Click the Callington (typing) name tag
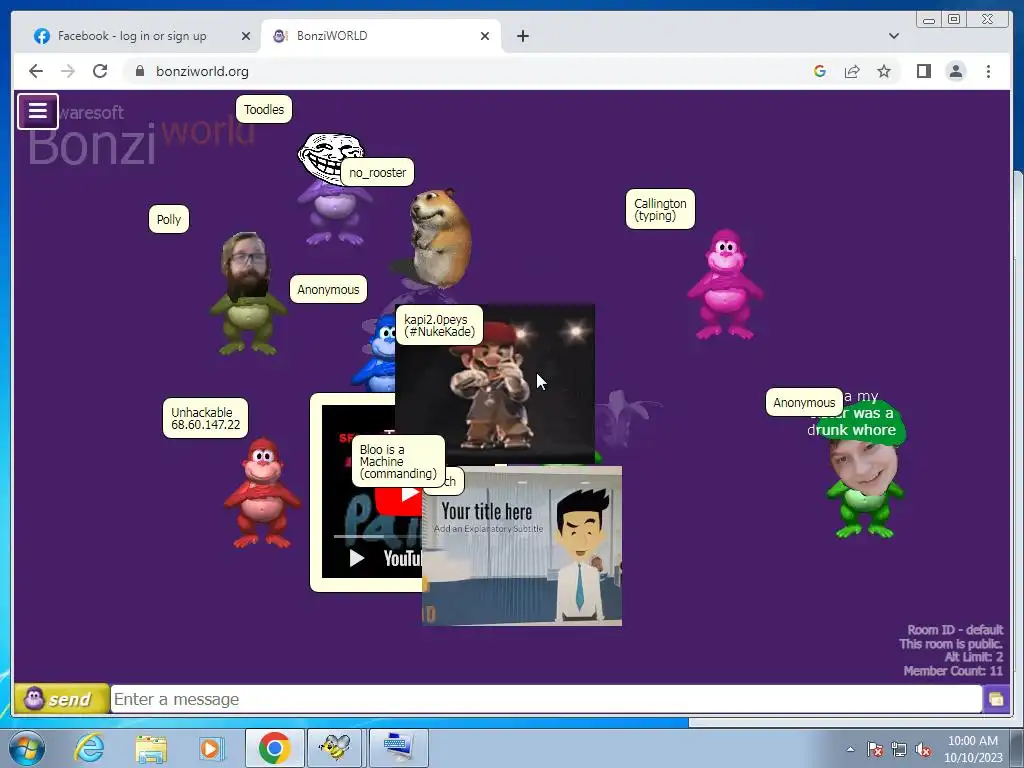Image resolution: width=1024 pixels, height=768 pixels. (x=660, y=210)
